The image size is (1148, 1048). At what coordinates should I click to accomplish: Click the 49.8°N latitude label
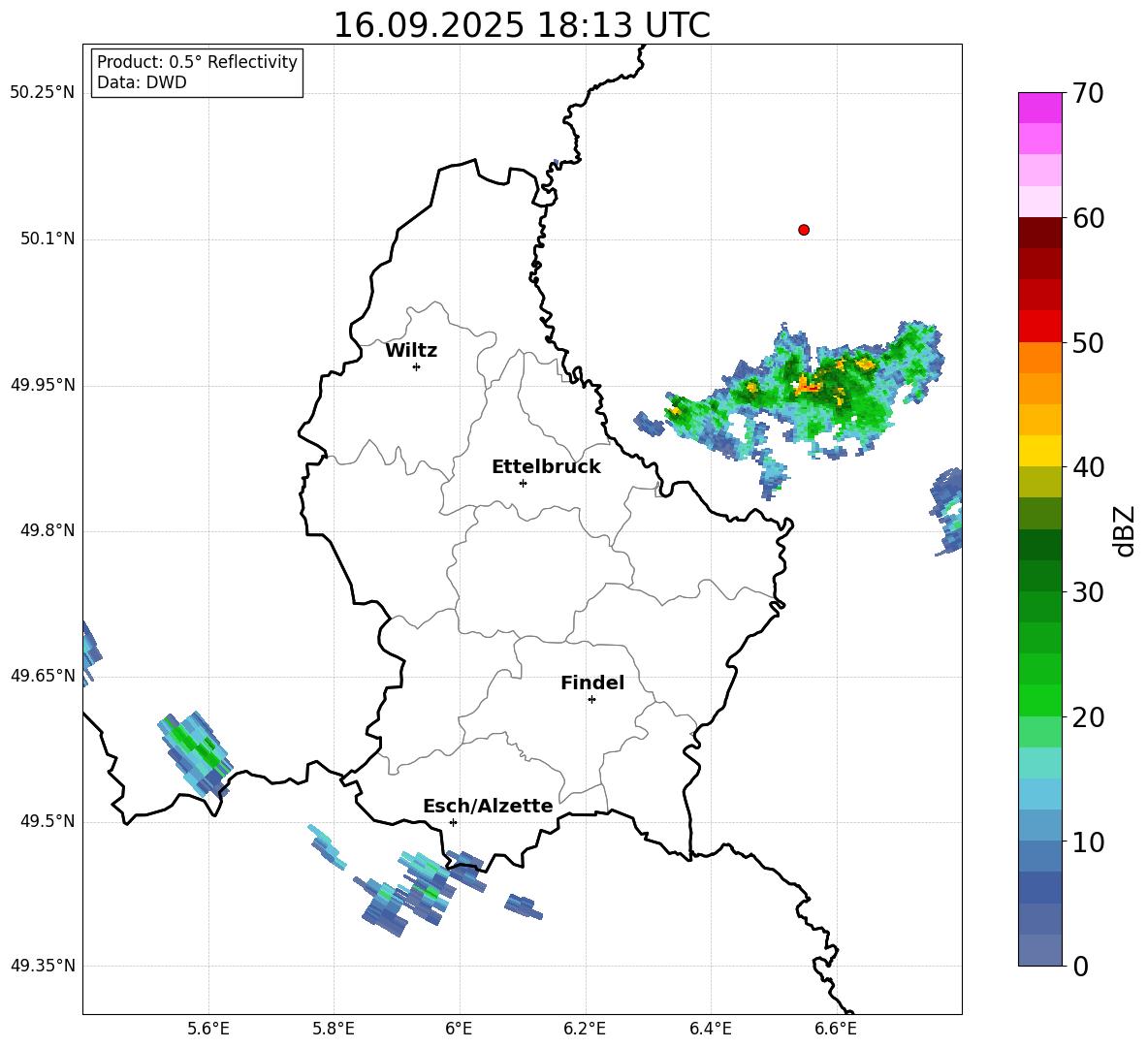(48, 530)
